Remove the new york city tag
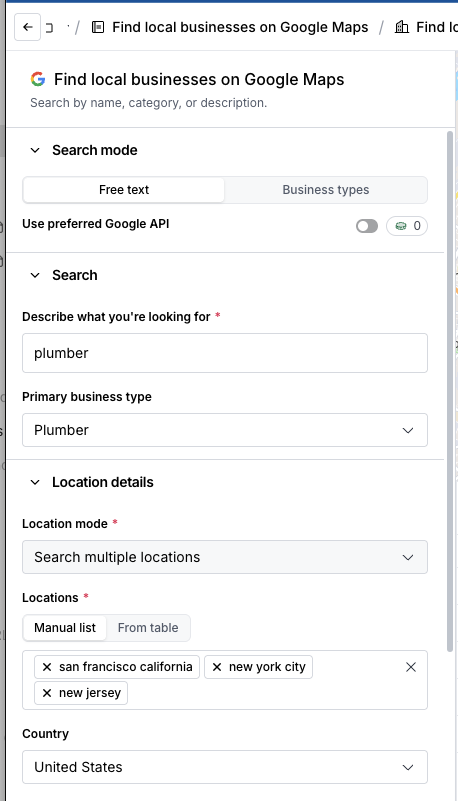 217,667
